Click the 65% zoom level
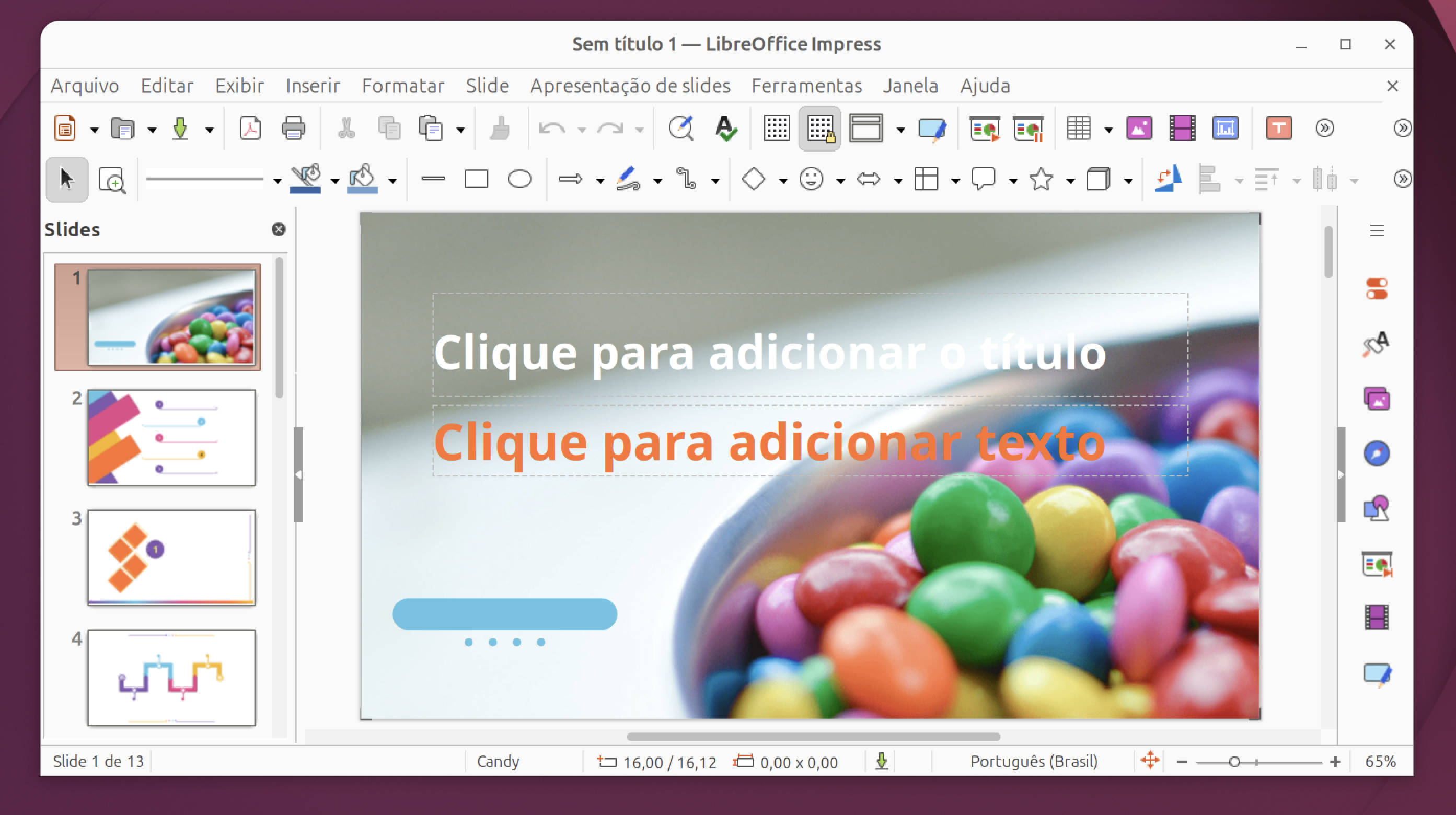 click(x=1380, y=761)
